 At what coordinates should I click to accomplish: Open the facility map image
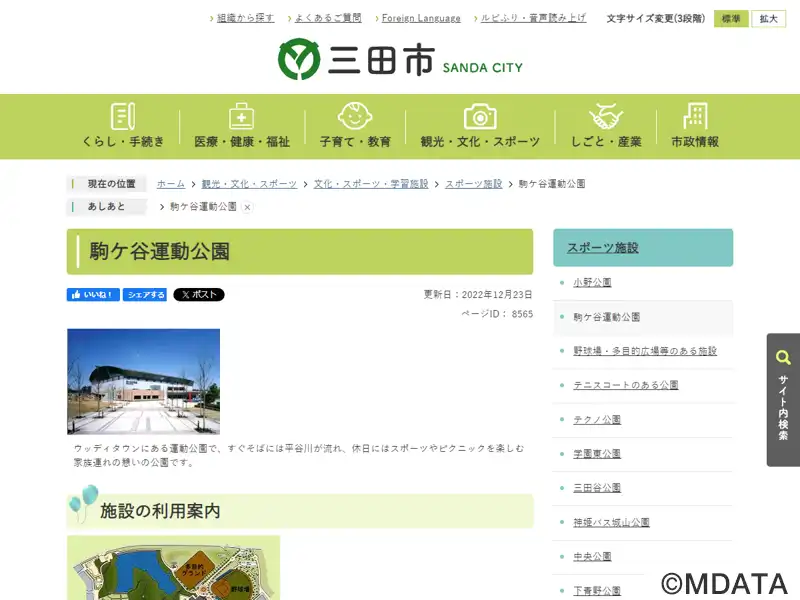[173, 568]
